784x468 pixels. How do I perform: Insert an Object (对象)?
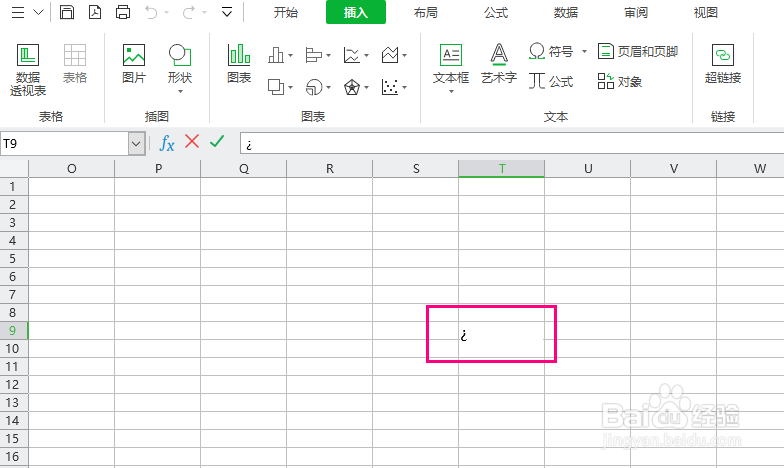click(x=620, y=81)
